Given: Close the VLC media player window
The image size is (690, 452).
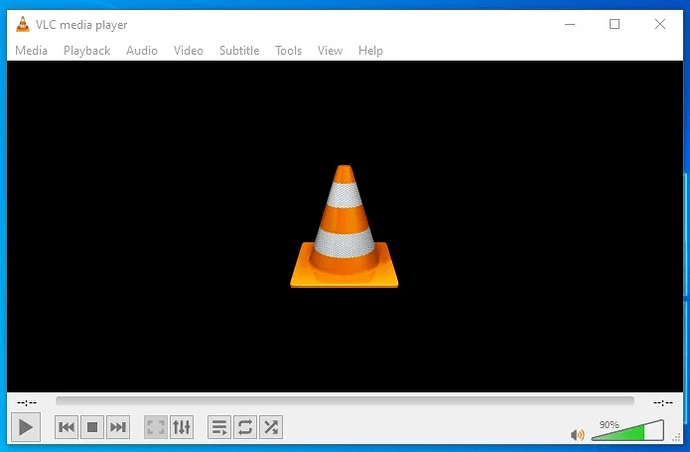Looking at the screenshot, I should [x=660, y=24].
